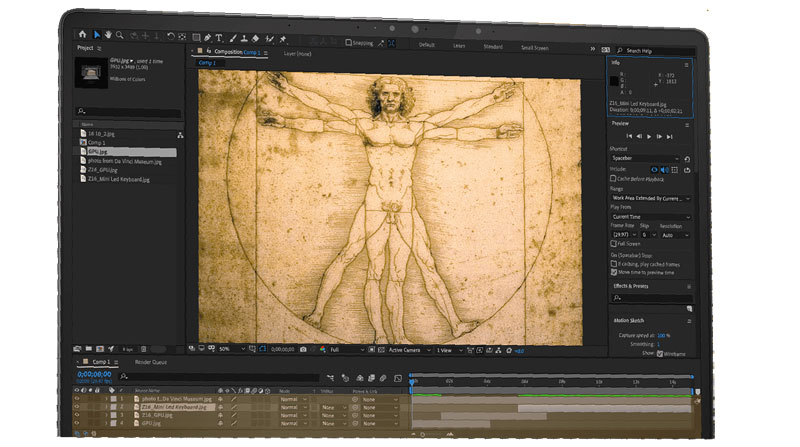Select the Hand tool
Image resolution: width=800 pixels, height=447 pixels.
108,35
